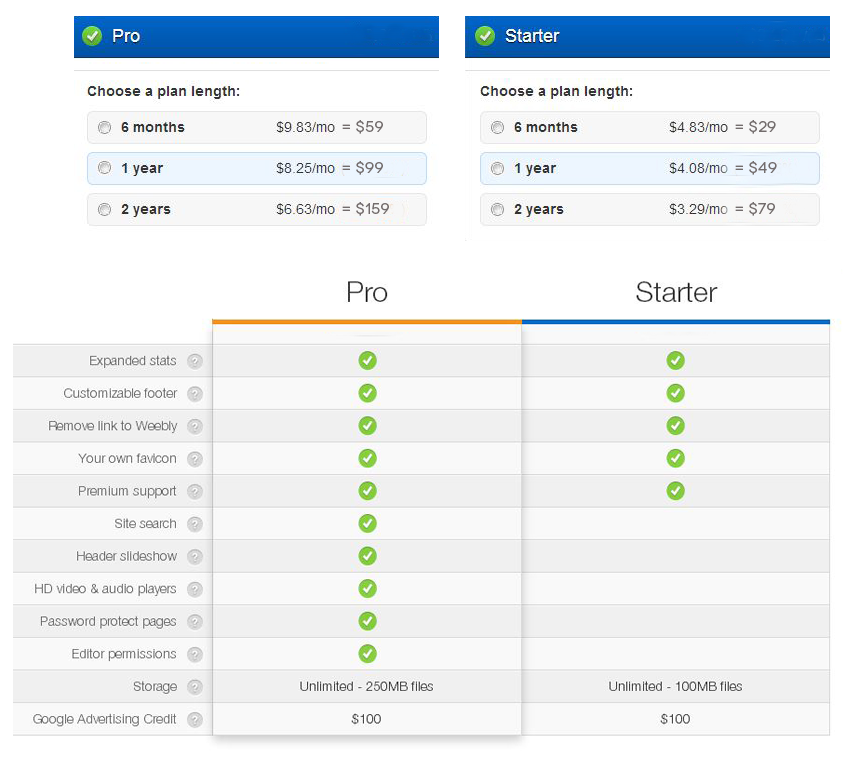Viewport: 843px width, 762px height.
Task: Open help icon next to Customizable footer
Action: [x=195, y=394]
